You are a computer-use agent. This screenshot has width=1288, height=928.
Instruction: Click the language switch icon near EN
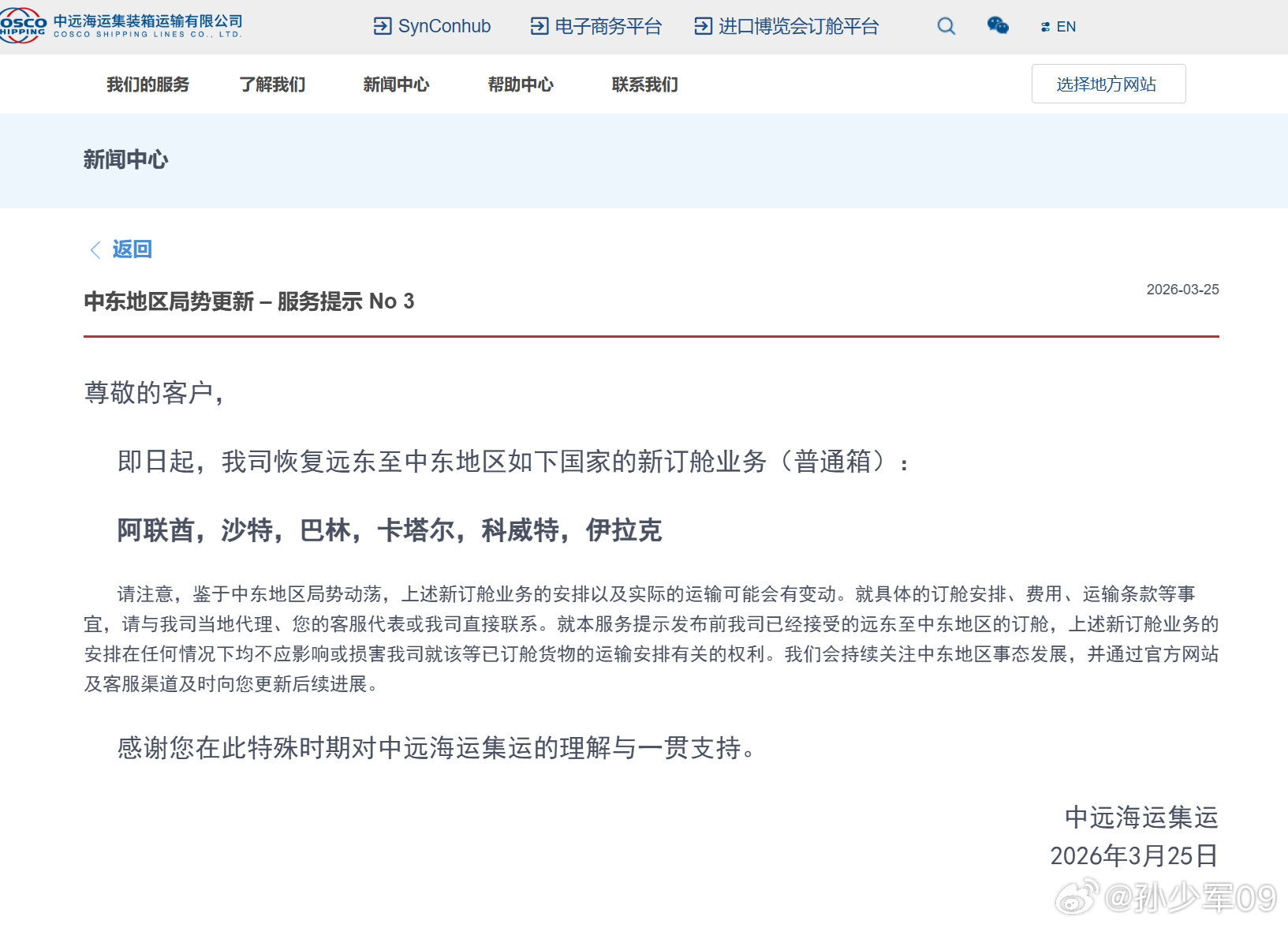tap(1045, 27)
